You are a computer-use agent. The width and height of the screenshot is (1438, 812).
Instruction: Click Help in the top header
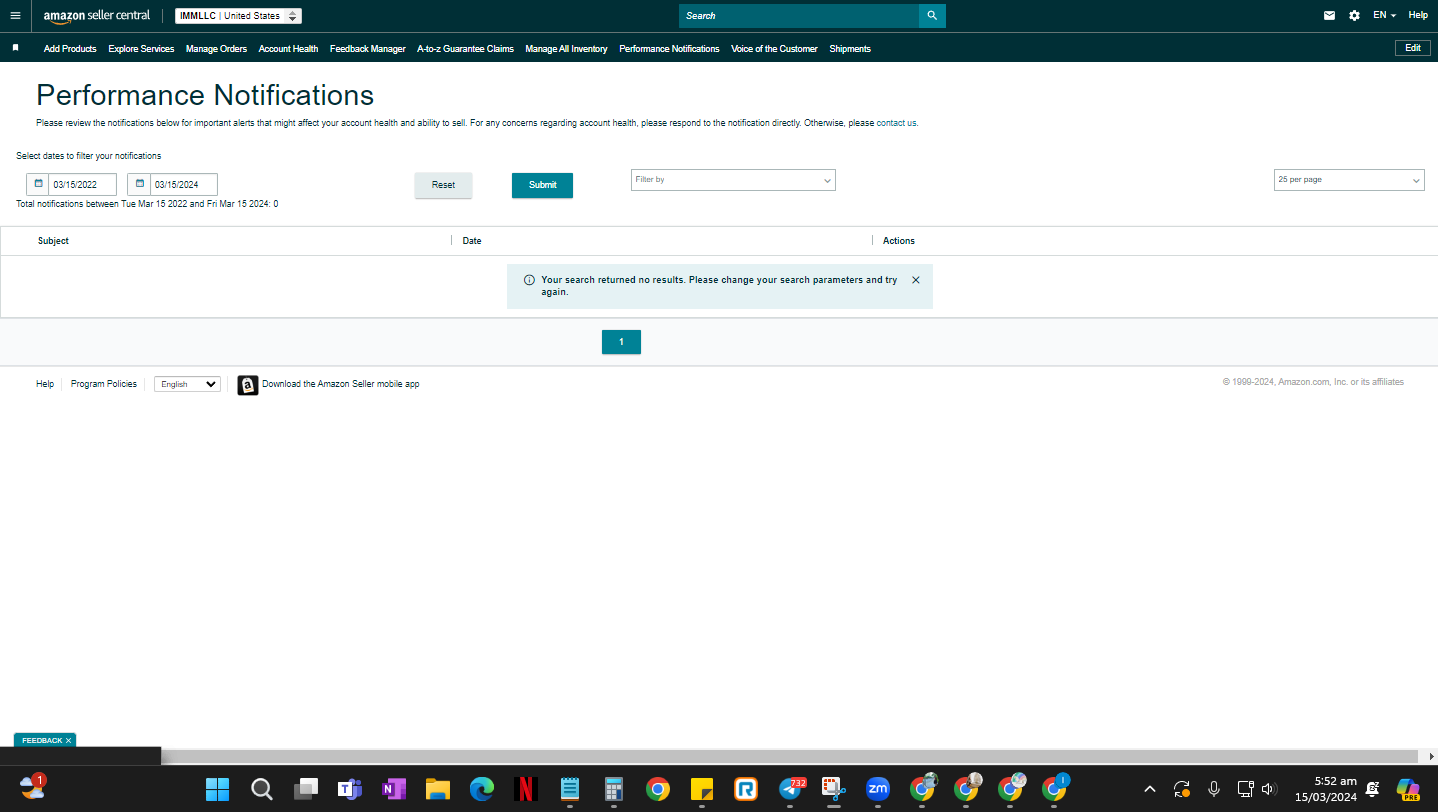pyautogui.click(x=1418, y=16)
